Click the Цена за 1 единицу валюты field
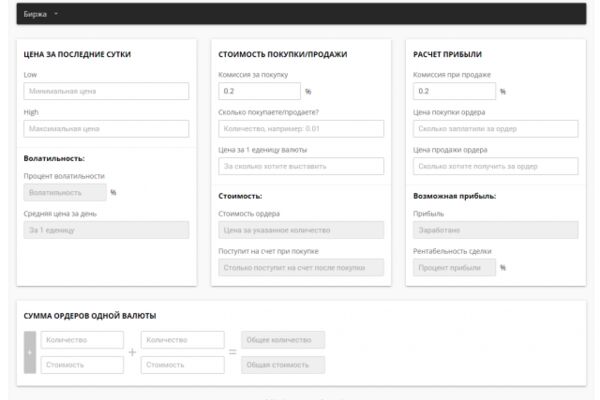 click(x=301, y=166)
